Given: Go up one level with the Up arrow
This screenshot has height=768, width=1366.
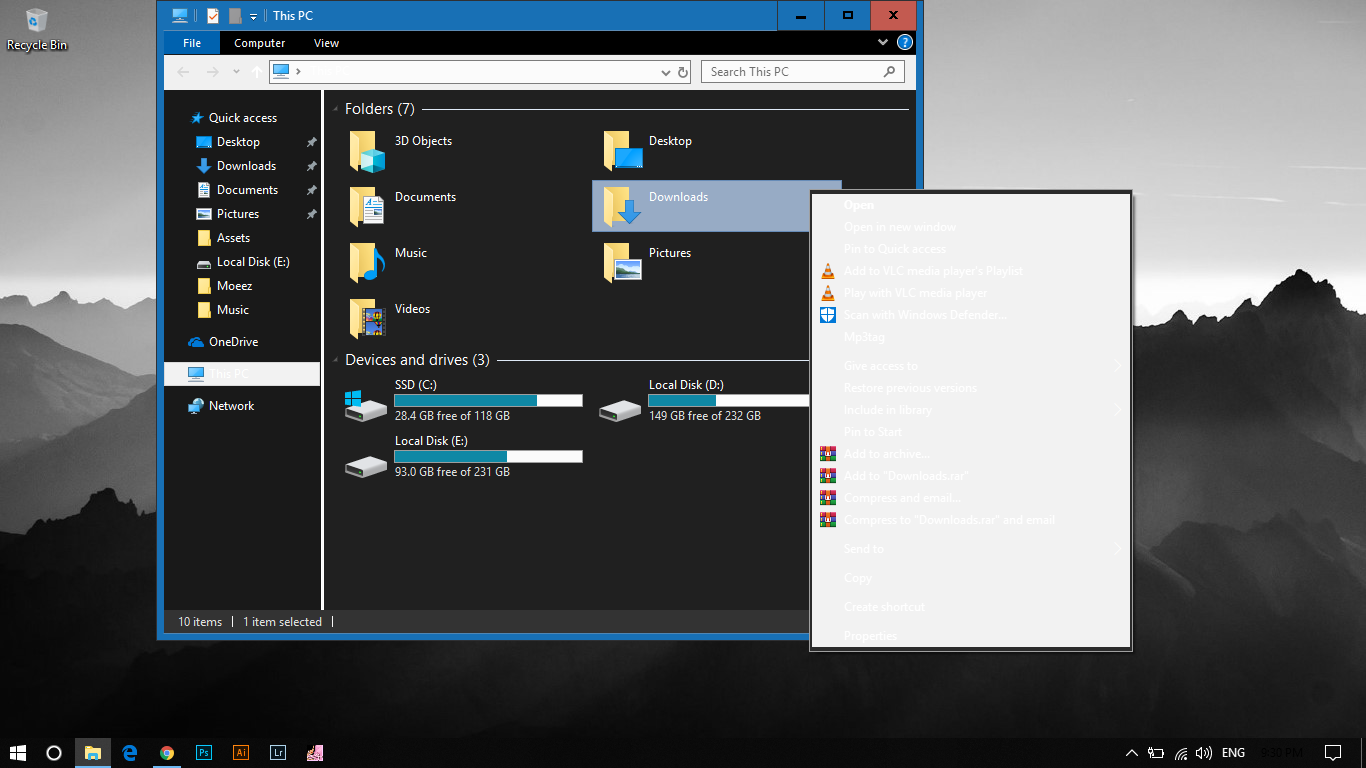Looking at the screenshot, I should [257, 72].
